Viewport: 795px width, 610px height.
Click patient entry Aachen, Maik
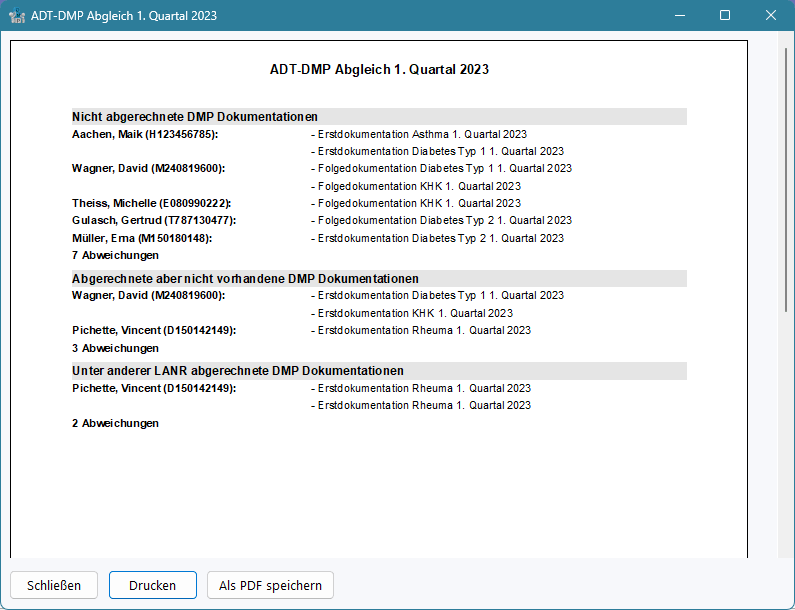tap(145, 134)
